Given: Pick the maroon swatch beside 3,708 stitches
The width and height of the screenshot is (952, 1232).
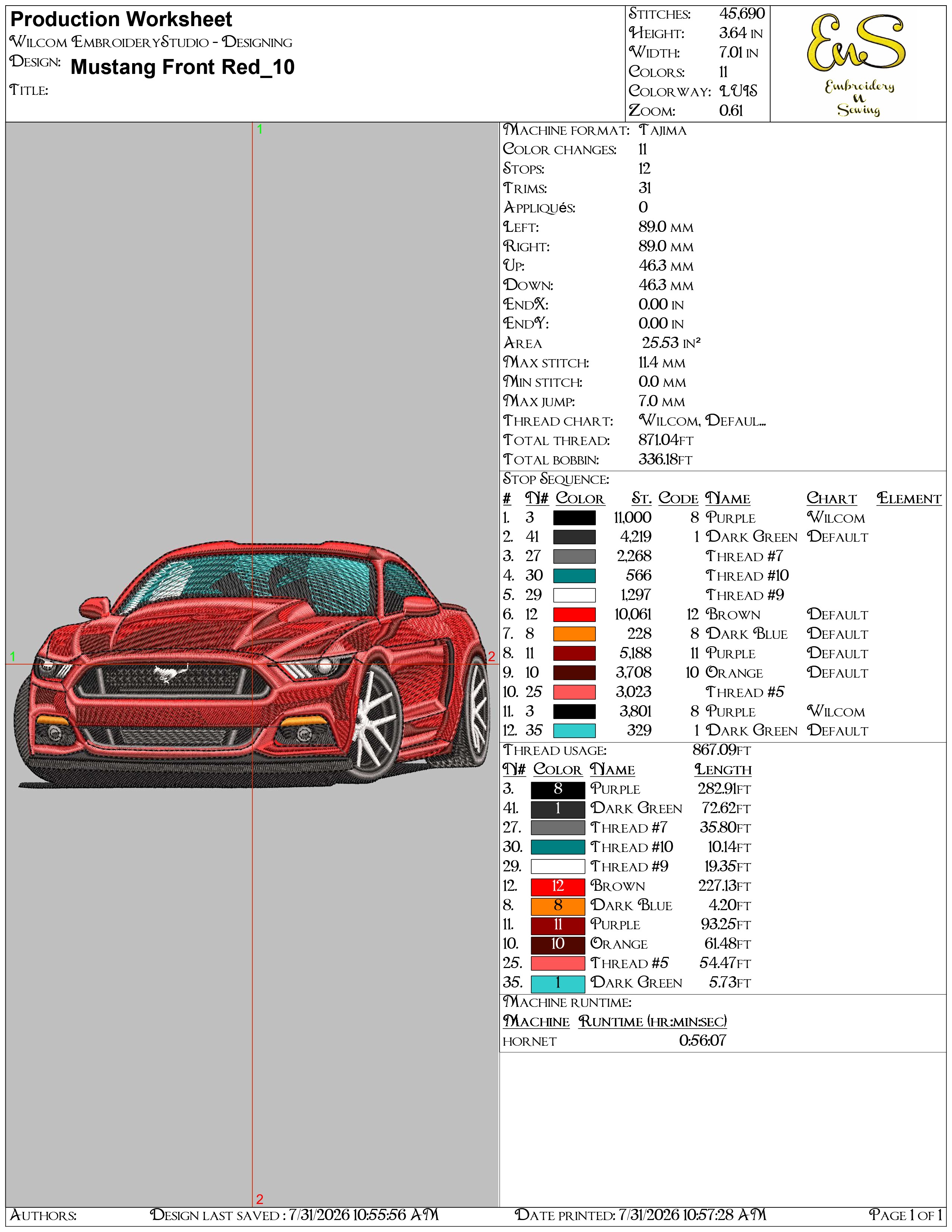Looking at the screenshot, I should coord(574,672).
